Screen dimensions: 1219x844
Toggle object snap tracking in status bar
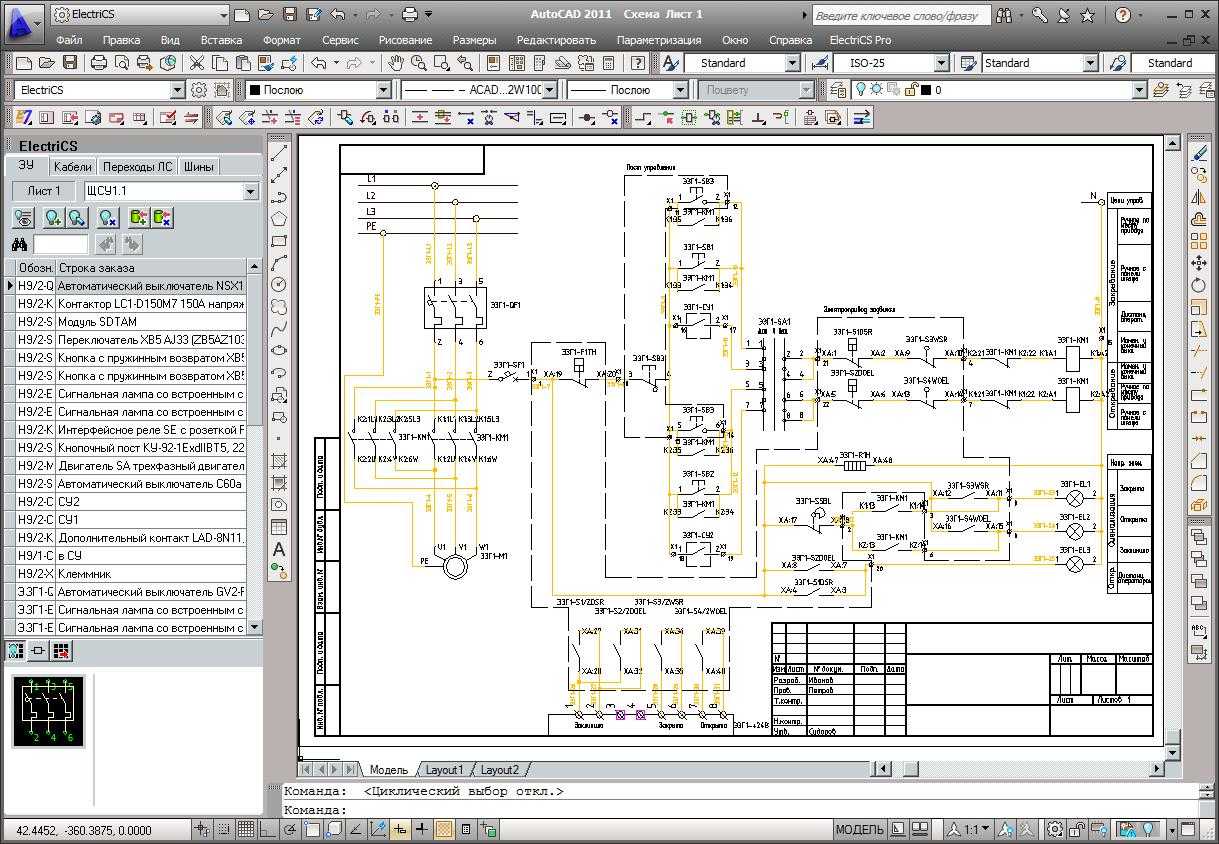pos(356,829)
